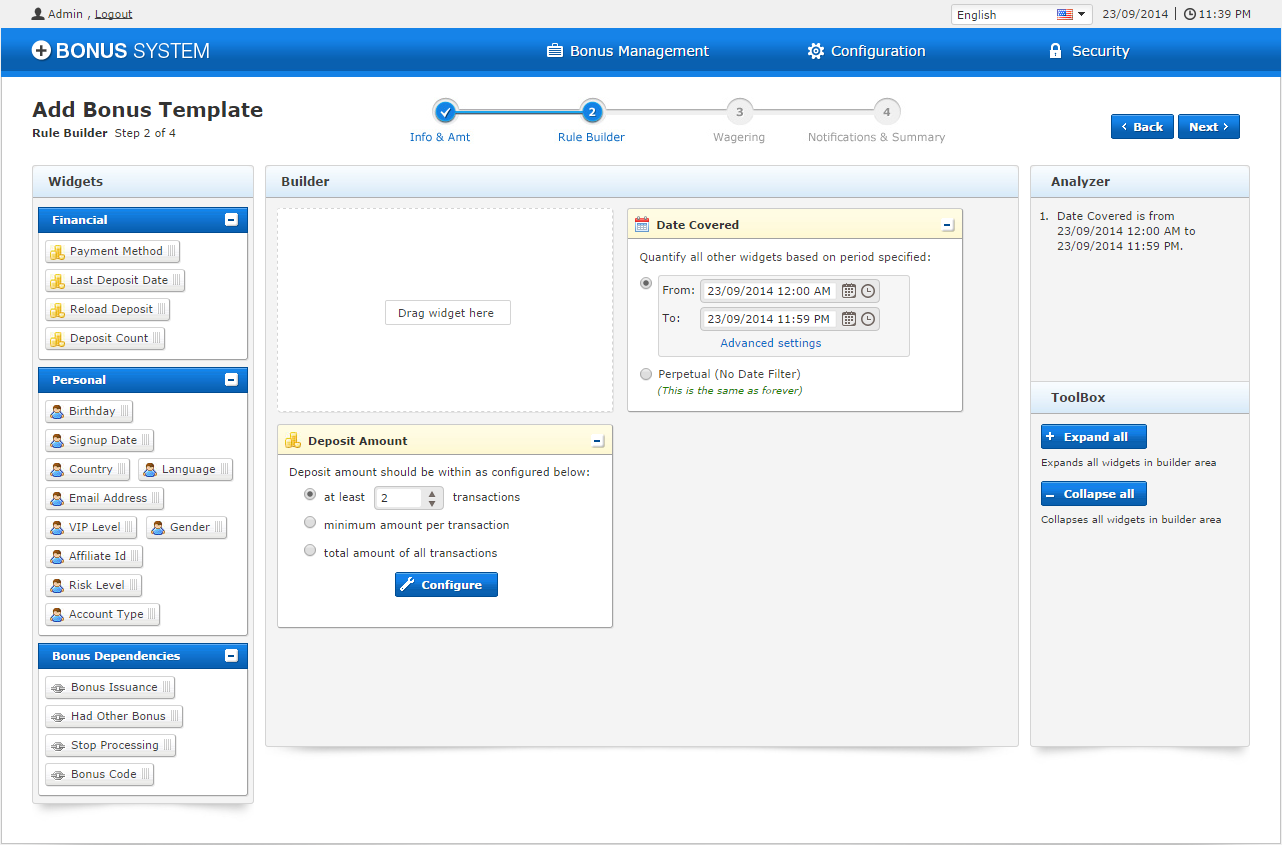Click the Configure button
This screenshot has width=1282, height=845.
tap(446, 585)
